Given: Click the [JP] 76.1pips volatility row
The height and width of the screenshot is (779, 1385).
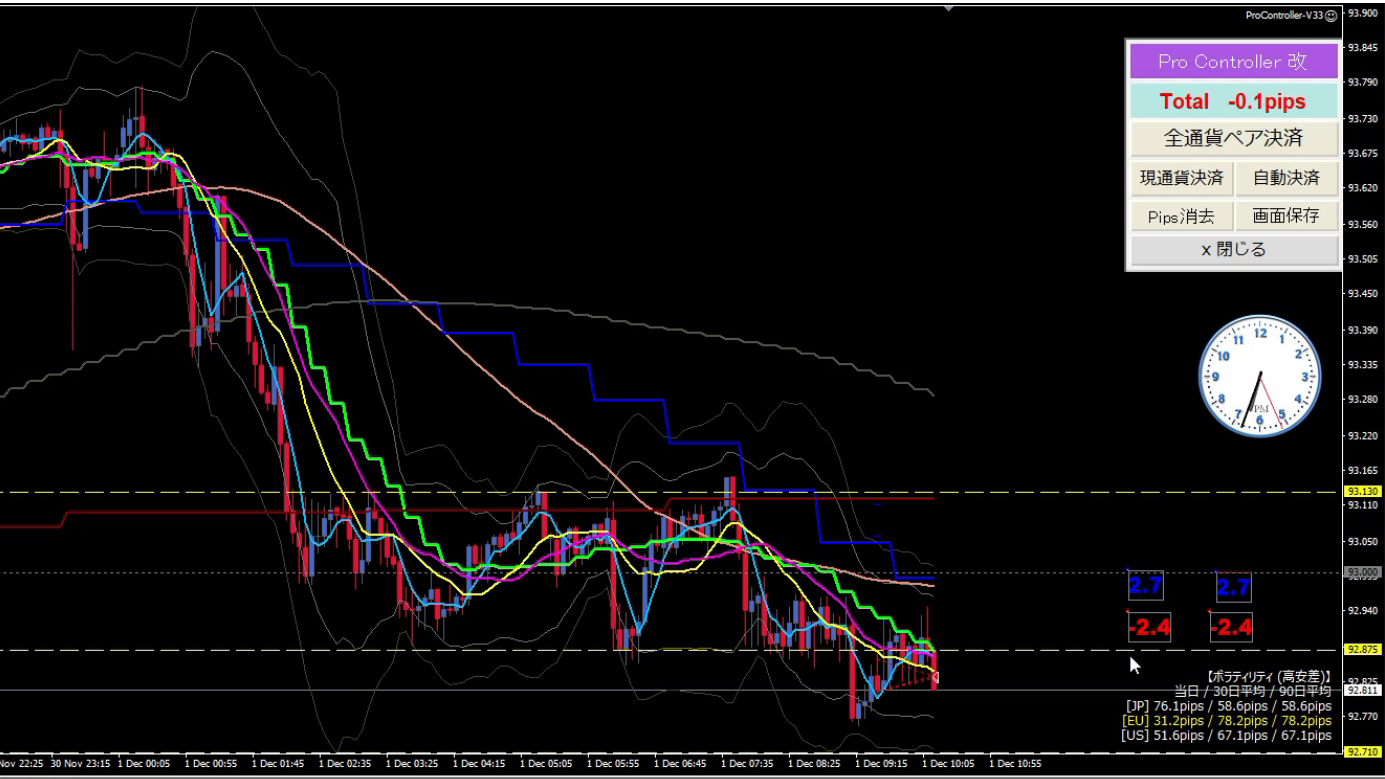Looking at the screenshot, I should 1227,706.
